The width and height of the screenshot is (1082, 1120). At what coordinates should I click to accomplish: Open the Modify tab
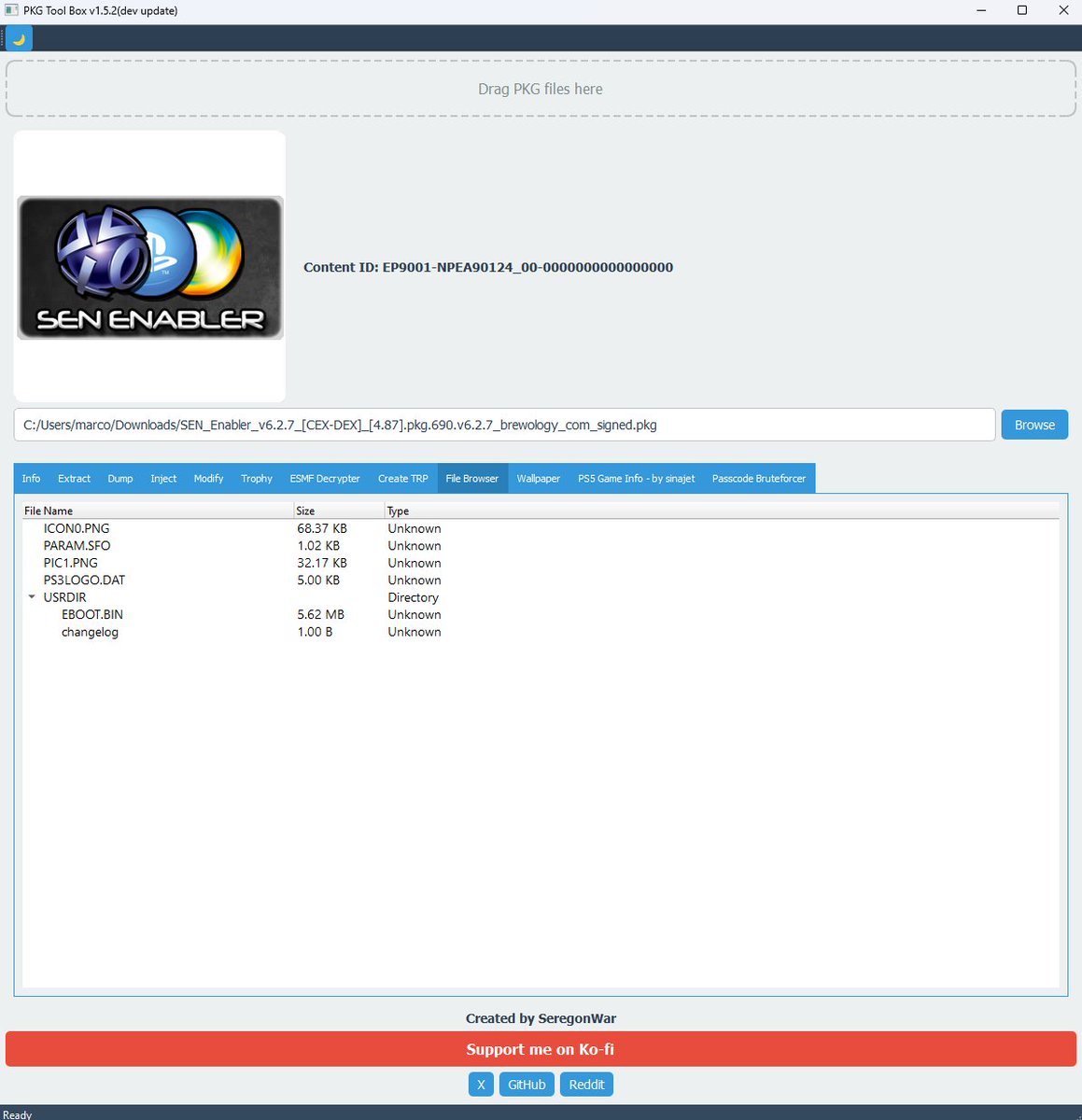tap(208, 478)
